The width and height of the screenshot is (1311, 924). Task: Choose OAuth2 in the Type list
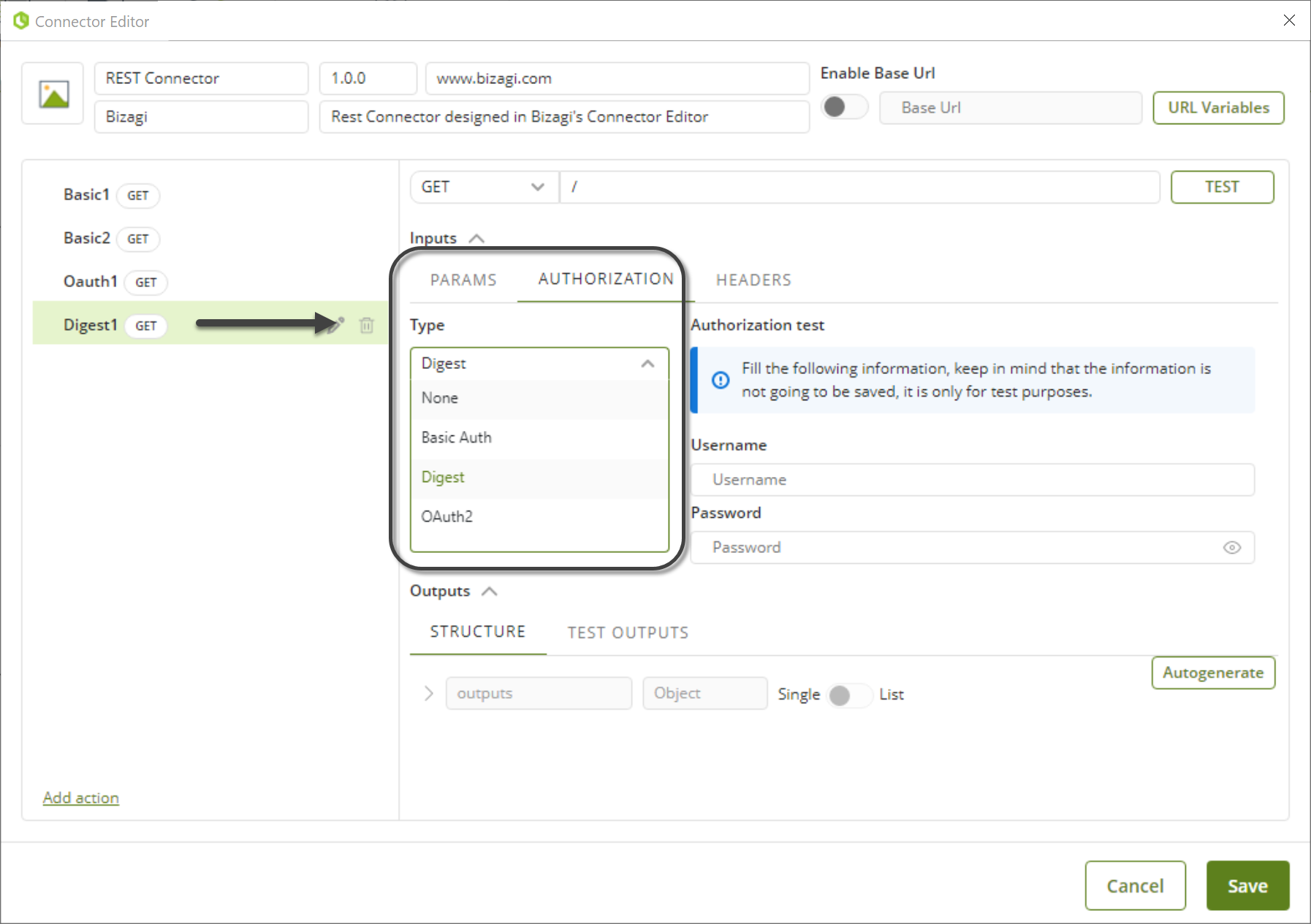539,516
